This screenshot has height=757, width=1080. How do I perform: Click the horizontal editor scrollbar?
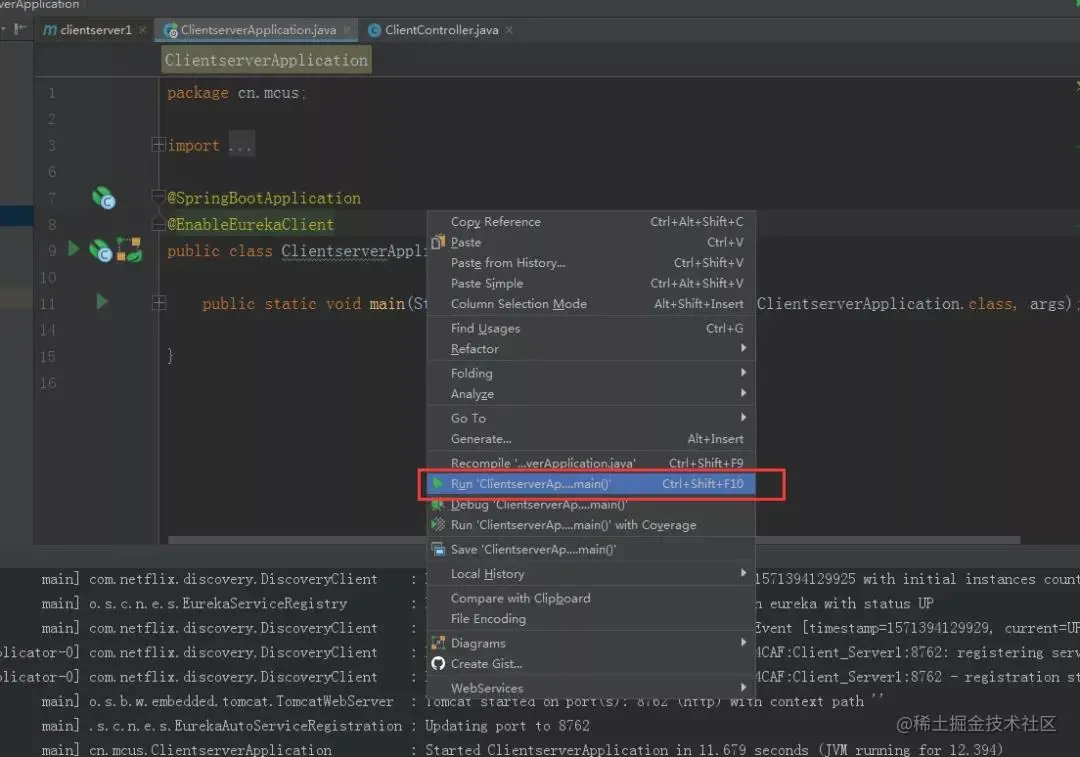(594, 541)
